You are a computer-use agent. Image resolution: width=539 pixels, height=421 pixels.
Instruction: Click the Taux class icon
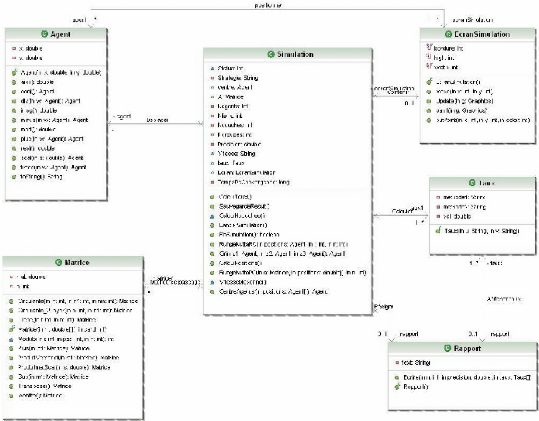point(472,182)
